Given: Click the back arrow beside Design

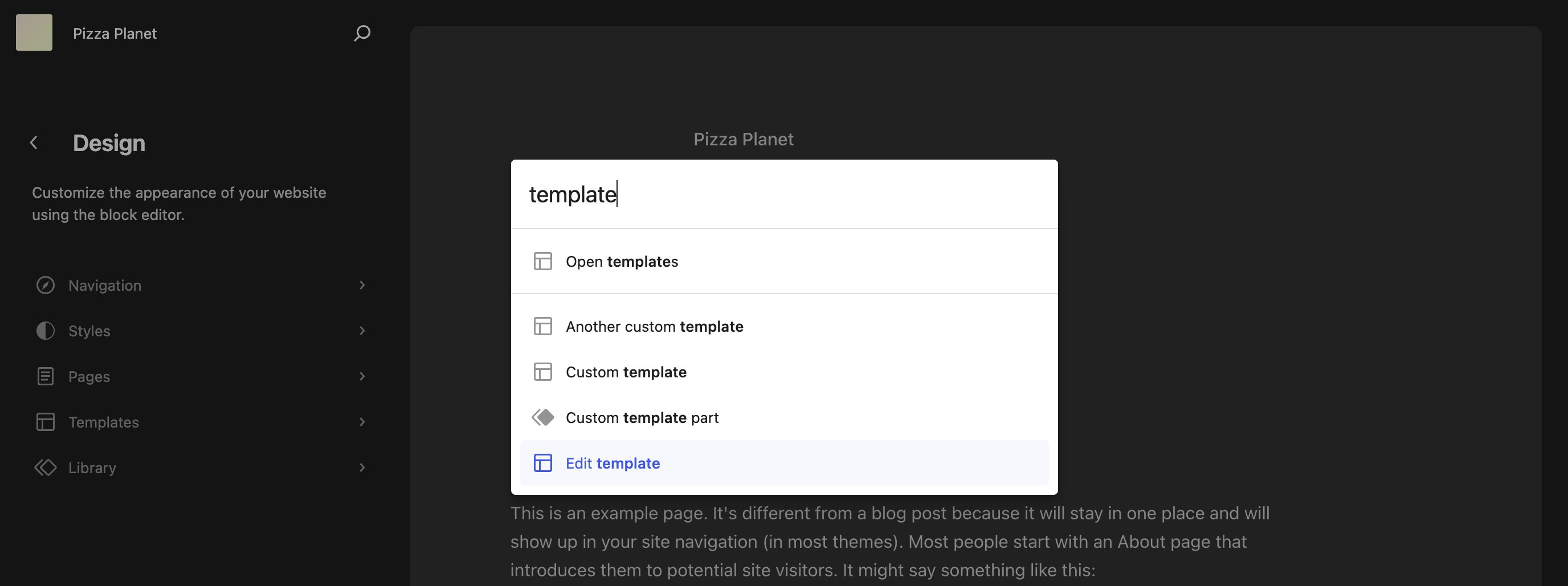Looking at the screenshot, I should pos(34,143).
